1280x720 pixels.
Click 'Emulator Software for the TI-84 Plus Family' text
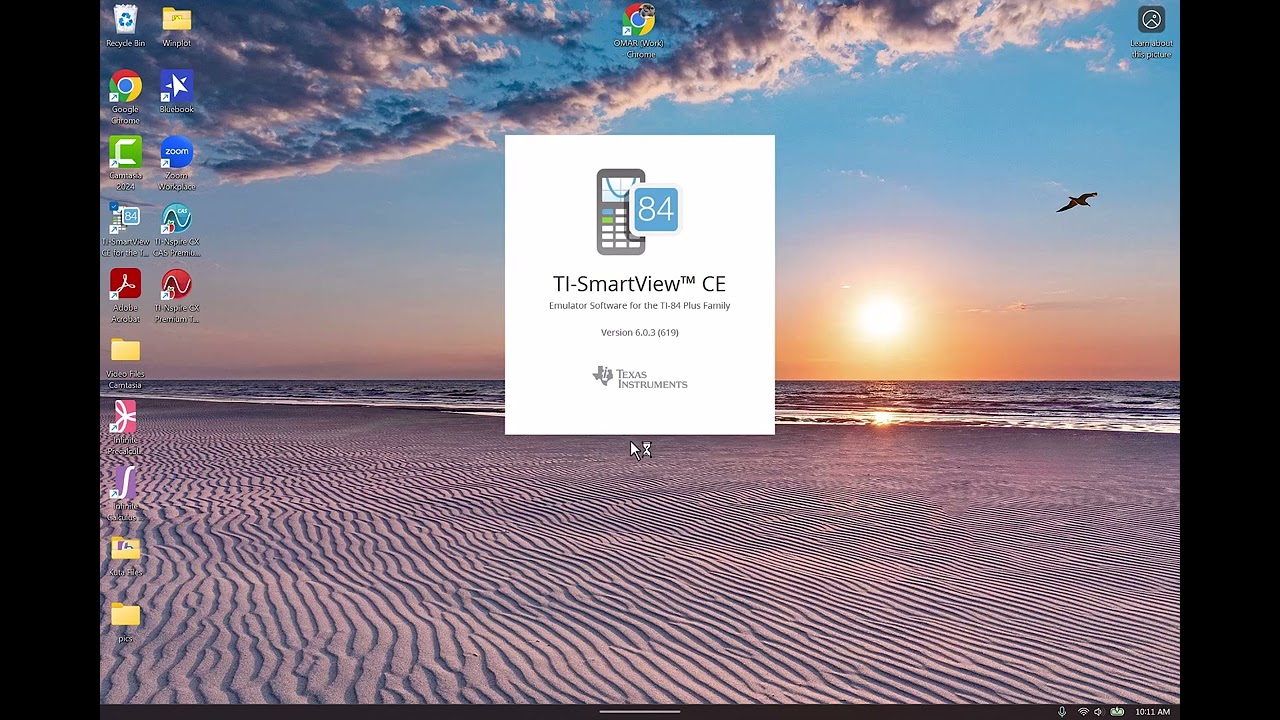(x=639, y=306)
